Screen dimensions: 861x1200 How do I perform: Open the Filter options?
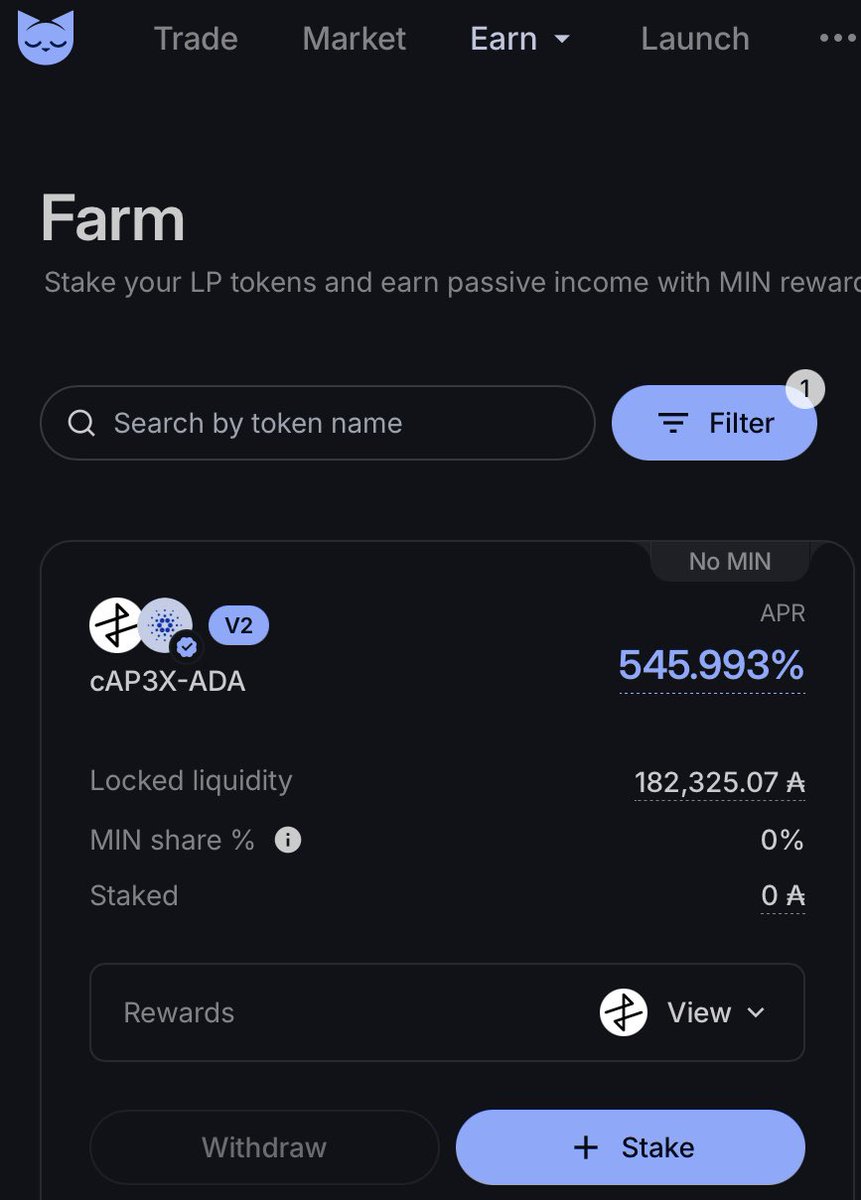(x=714, y=423)
